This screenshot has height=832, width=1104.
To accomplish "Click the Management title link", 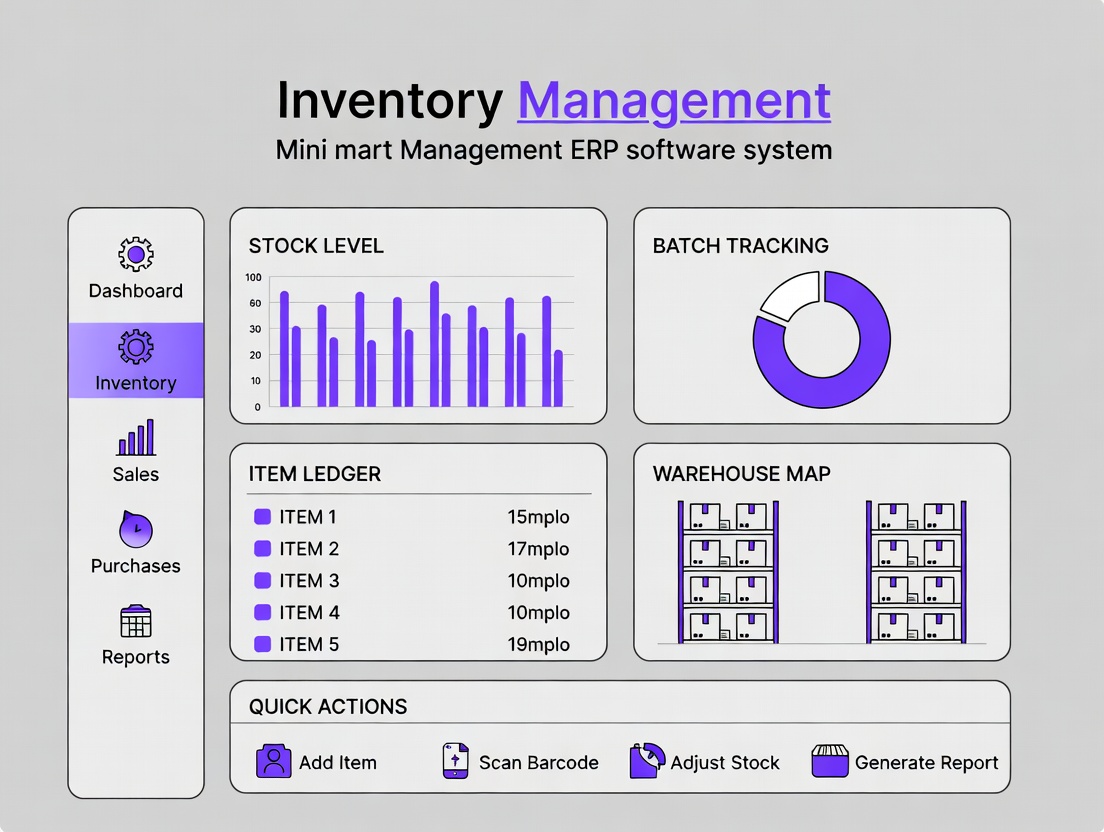I will click(x=673, y=100).
